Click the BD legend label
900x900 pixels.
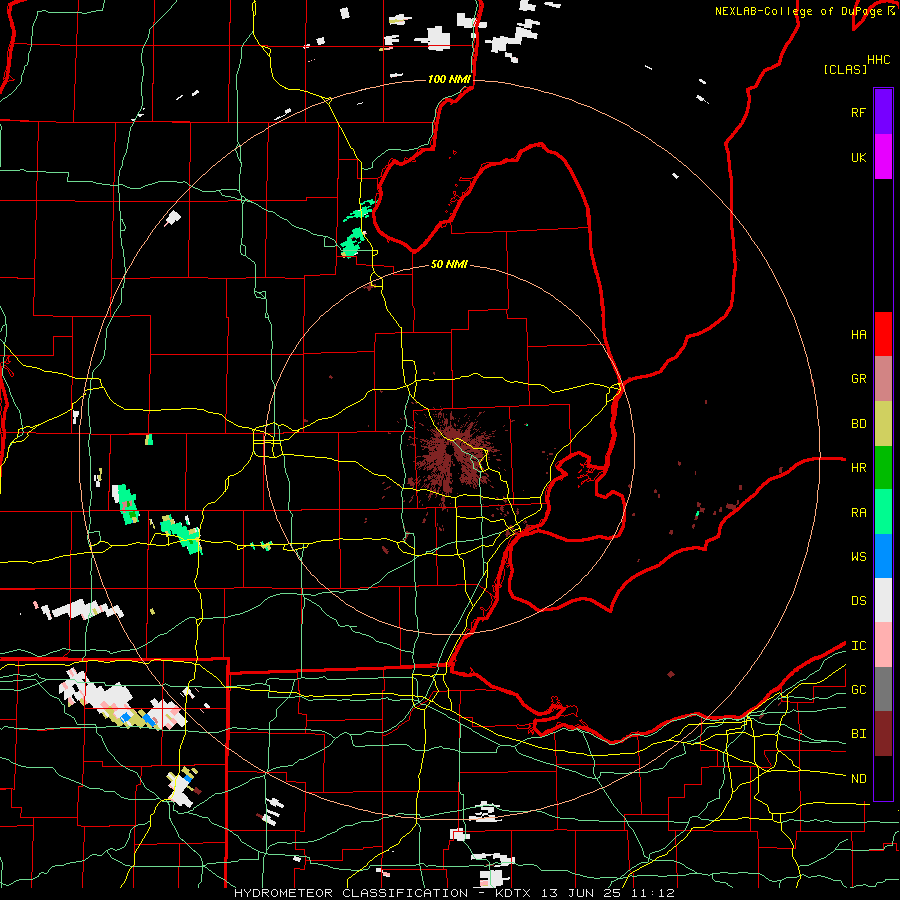858,424
